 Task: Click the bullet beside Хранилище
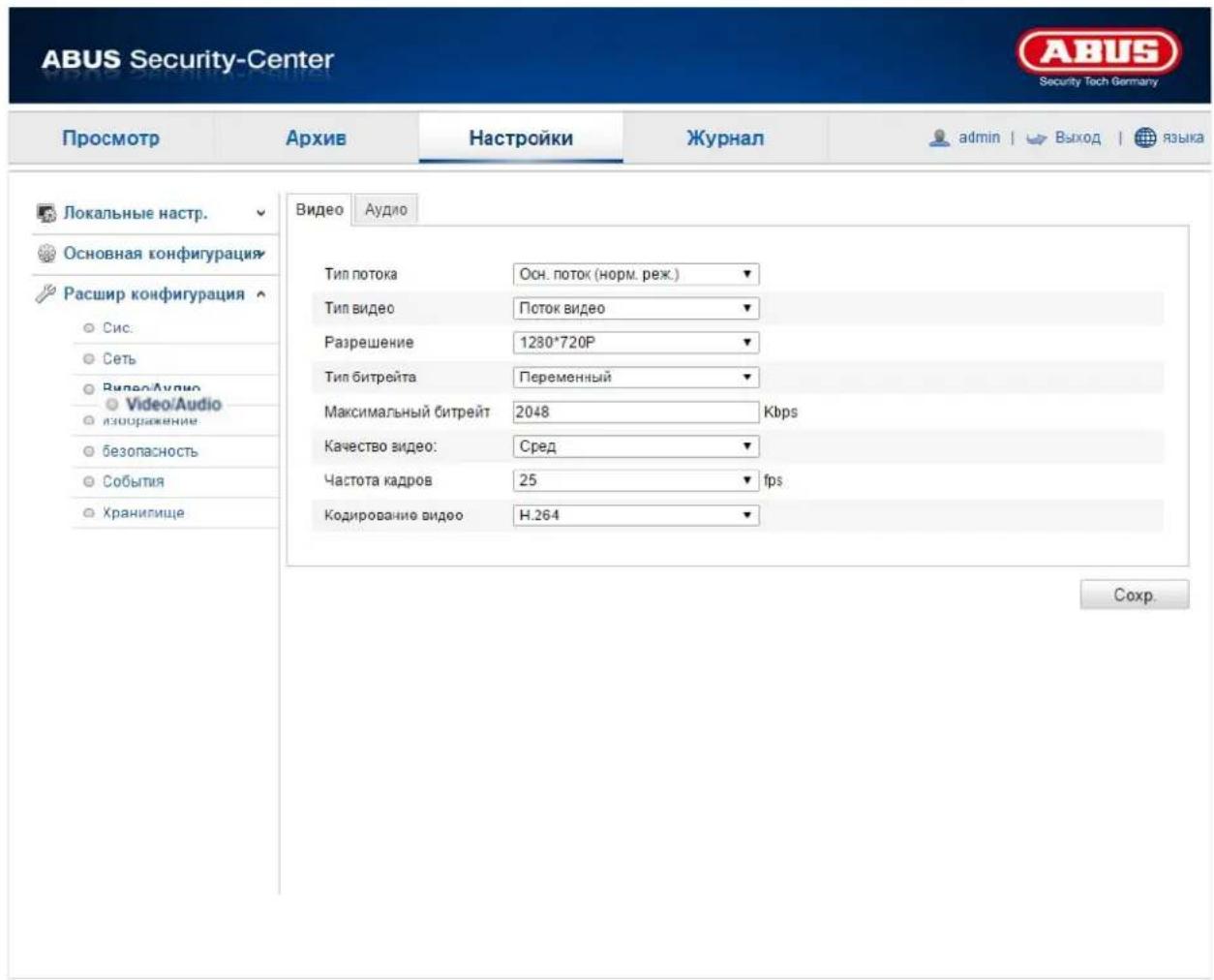[x=89, y=513]
